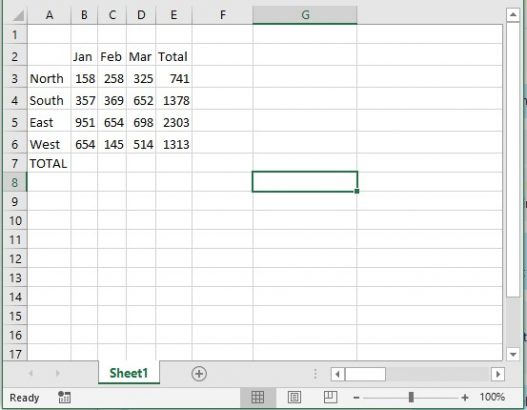Switch to Page Layout view icon
527x410 pixels.
(294, 397)
